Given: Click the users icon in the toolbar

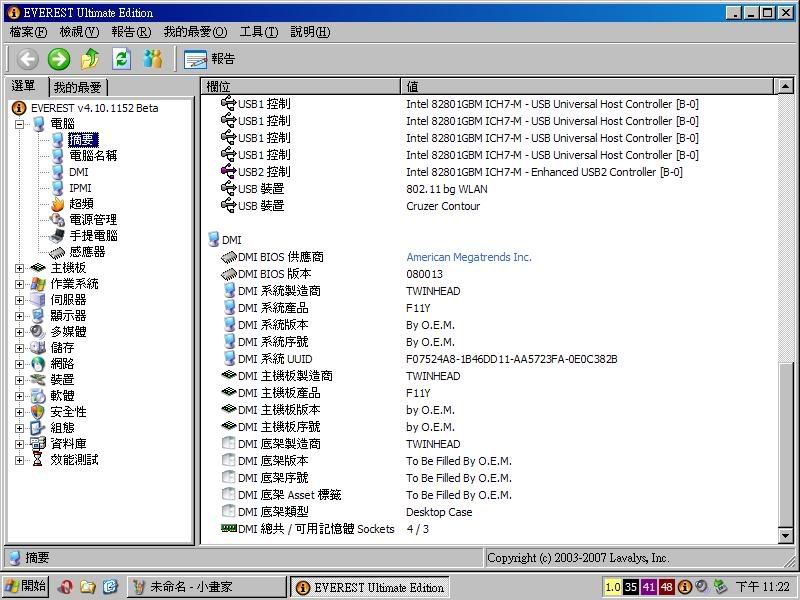Looking at the screenshot, I should [153, 59].
